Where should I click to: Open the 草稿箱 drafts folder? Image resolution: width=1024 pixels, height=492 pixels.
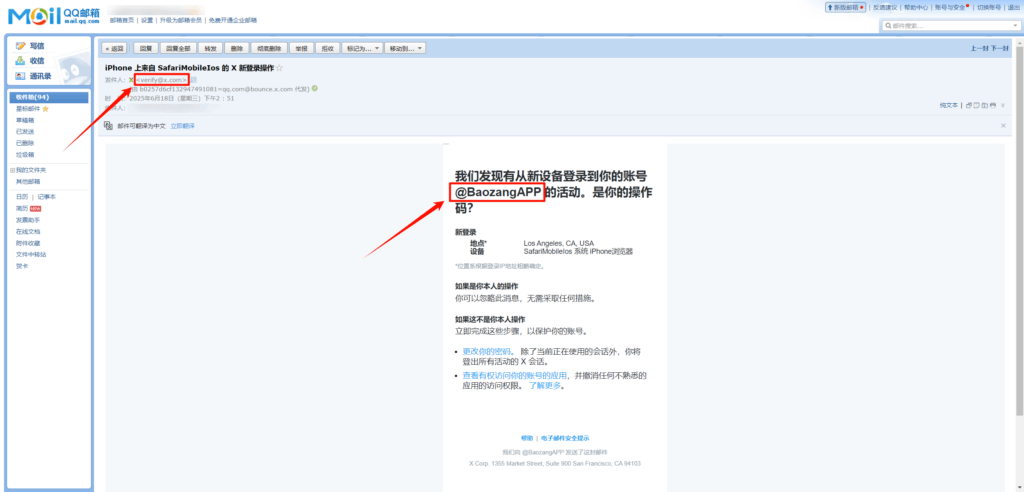[x=24, y=120]
